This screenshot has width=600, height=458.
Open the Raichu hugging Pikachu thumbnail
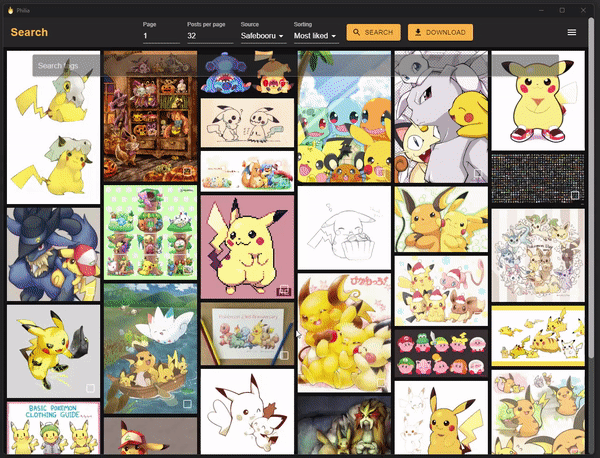pyautogui.click(x=441, y=219)
